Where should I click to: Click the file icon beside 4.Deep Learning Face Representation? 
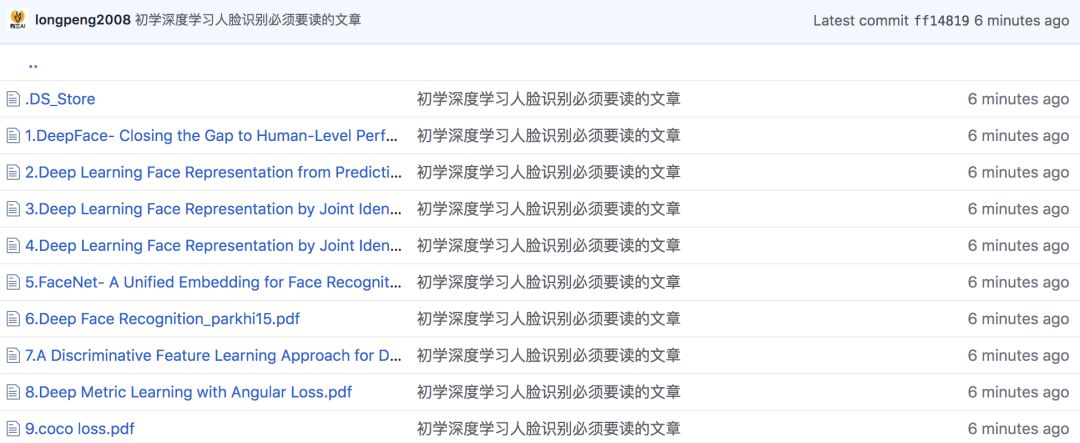pyautogui.click(x=13, y=246)
